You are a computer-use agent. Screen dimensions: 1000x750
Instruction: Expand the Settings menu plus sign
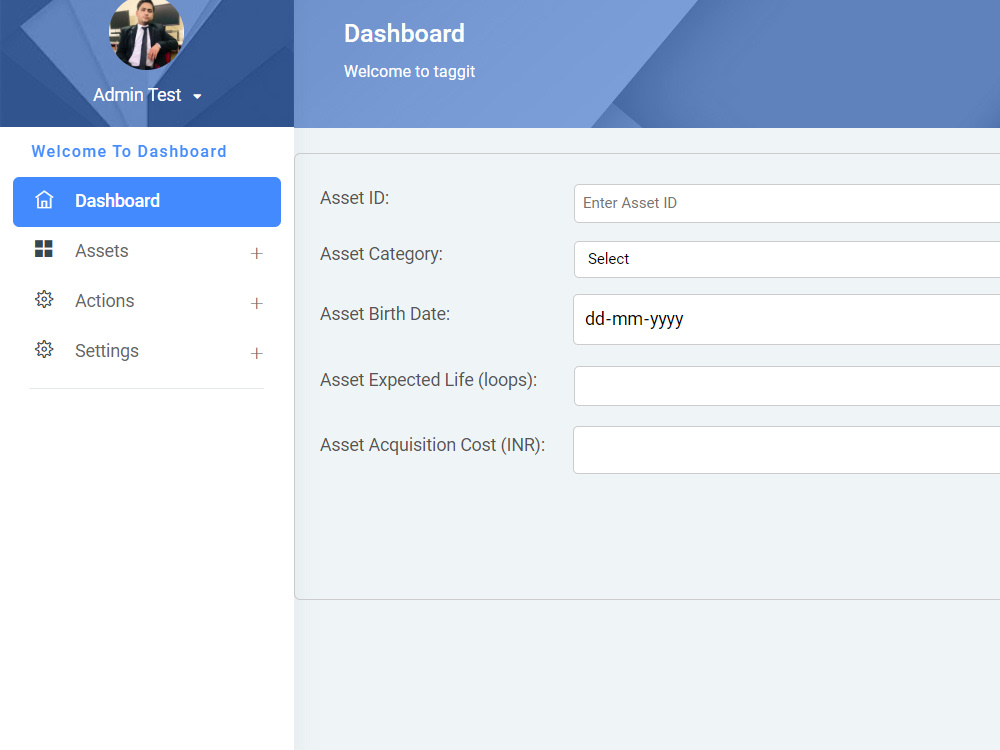[256, 353]
